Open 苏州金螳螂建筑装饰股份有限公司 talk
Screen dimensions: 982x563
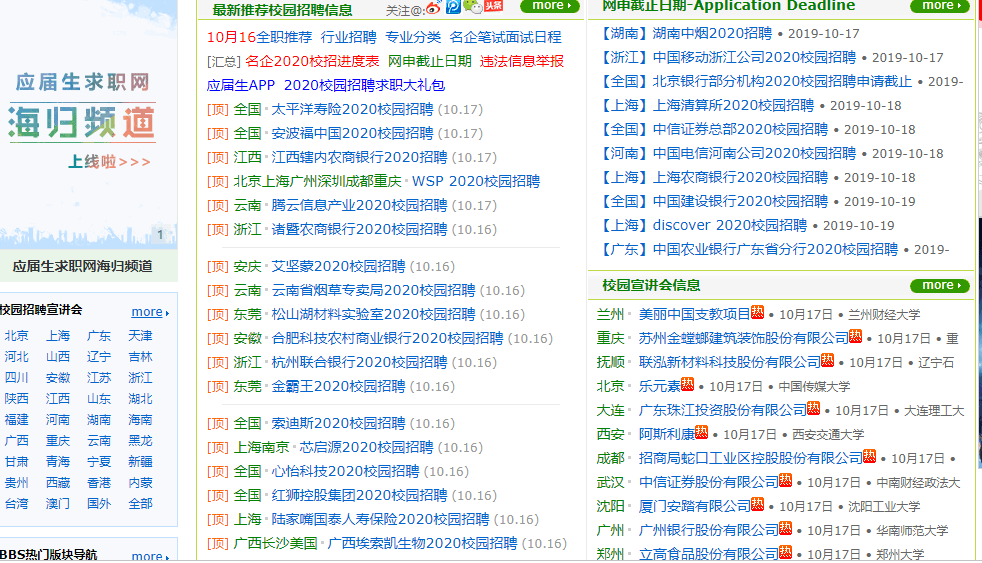tap(743, 339)
